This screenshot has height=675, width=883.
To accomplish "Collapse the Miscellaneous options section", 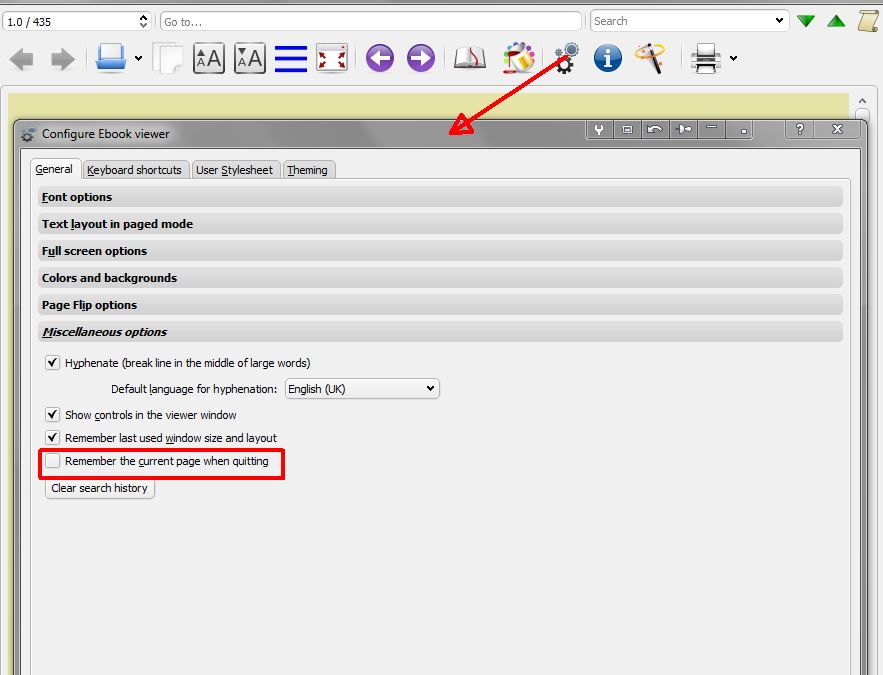I will [440, 332].
